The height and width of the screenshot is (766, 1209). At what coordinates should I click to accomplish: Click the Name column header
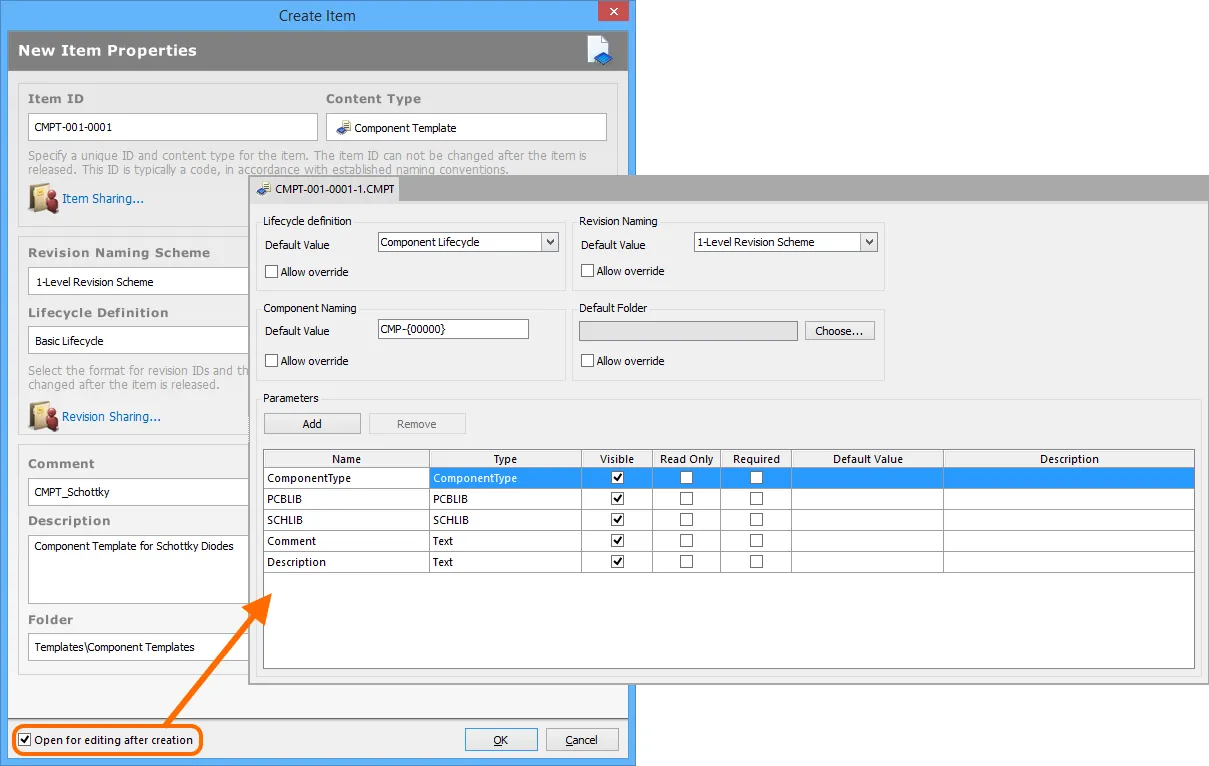(346, 459)
